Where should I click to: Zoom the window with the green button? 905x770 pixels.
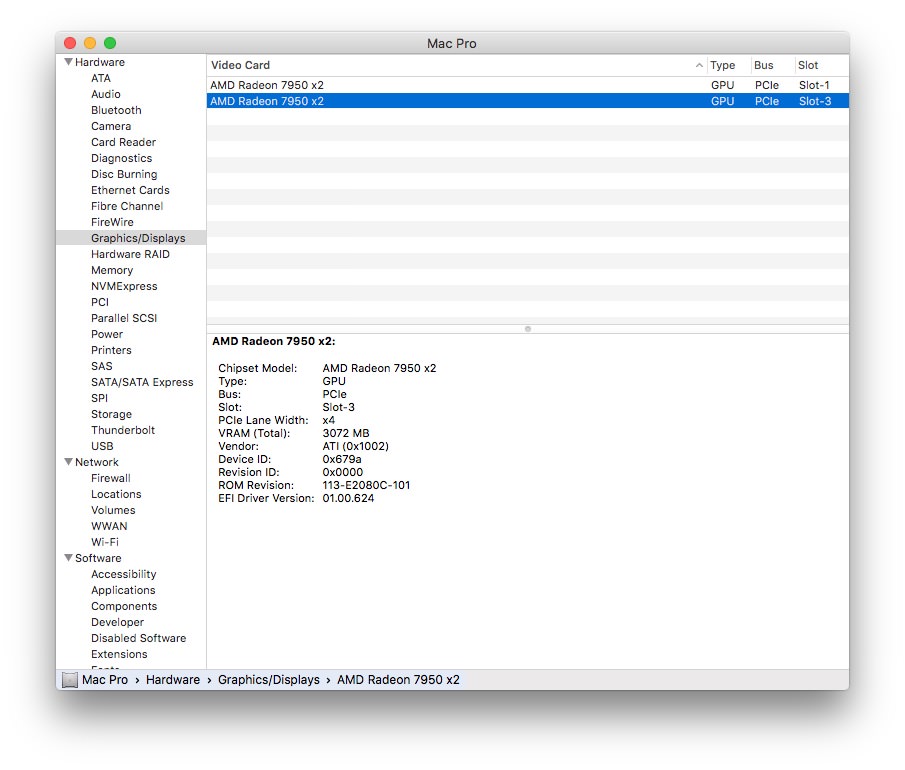[110, 43]
